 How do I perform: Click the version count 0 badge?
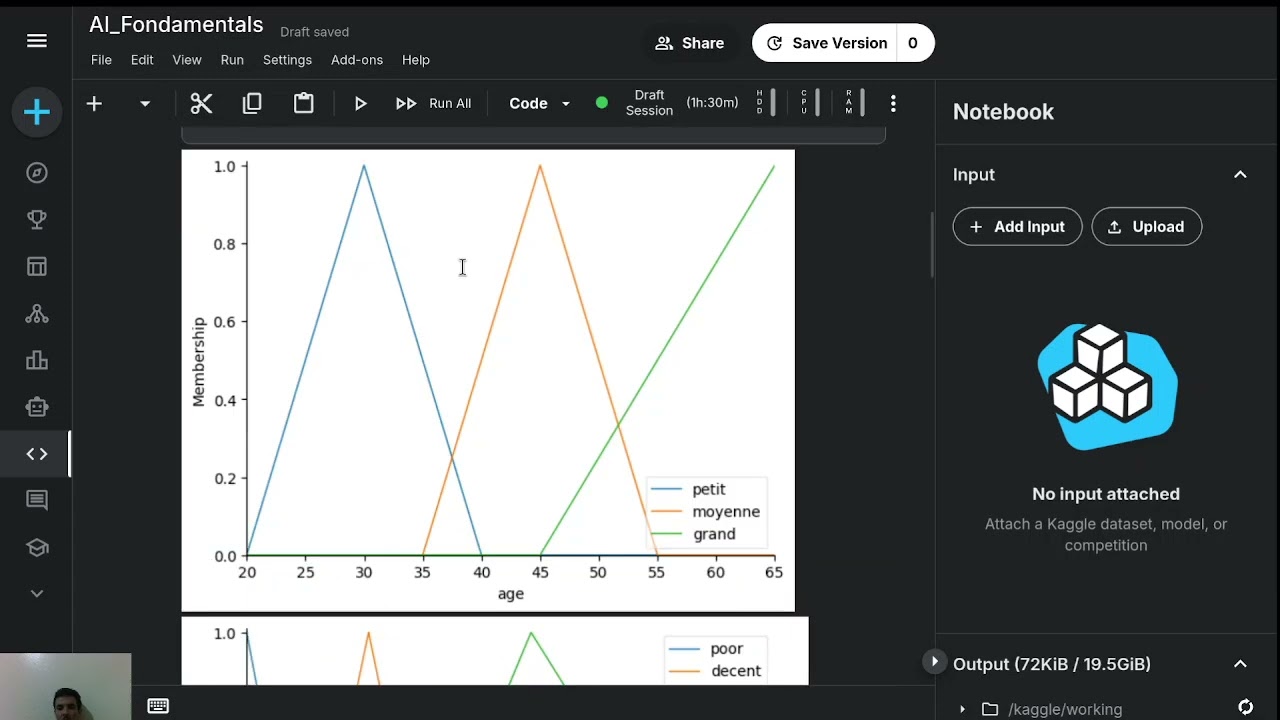913,43
